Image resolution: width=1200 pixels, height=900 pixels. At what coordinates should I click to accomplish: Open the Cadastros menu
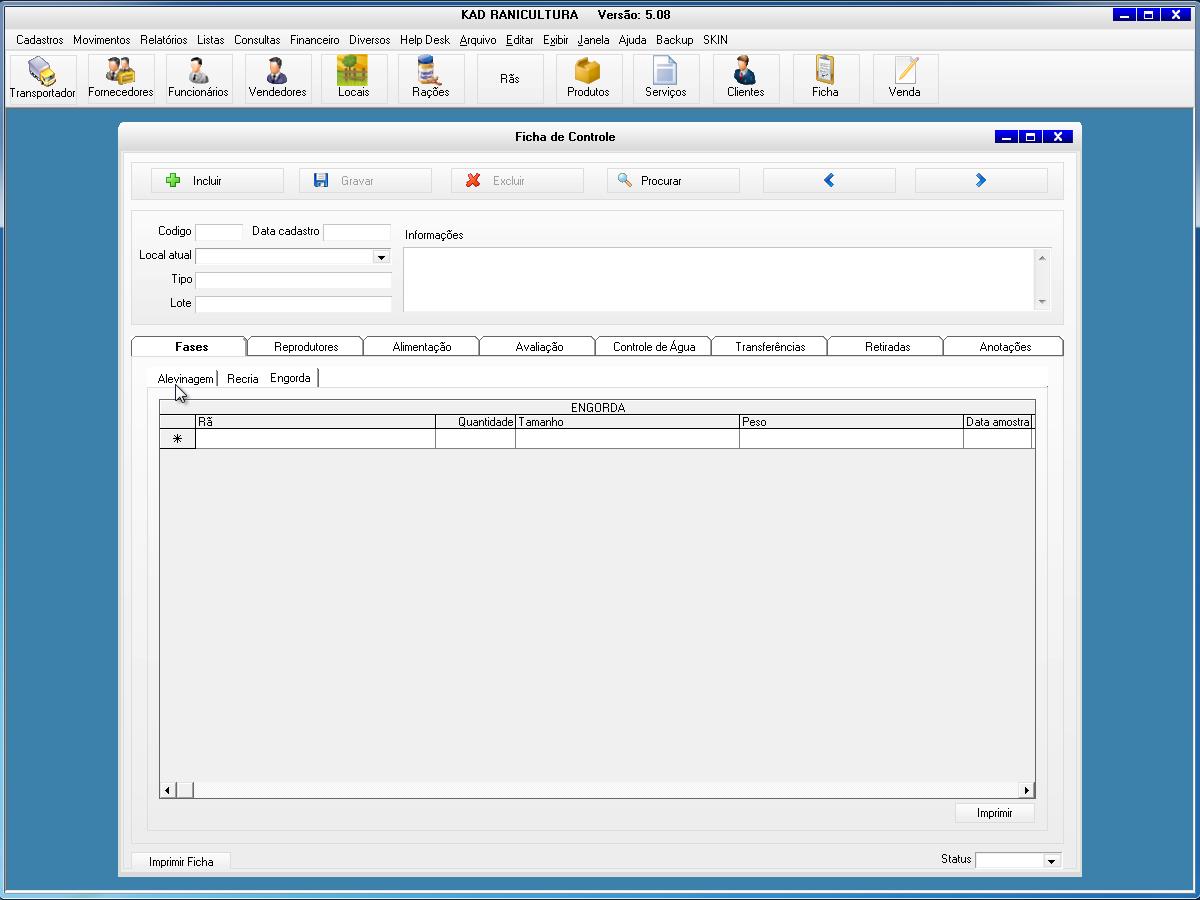[40, 40]
